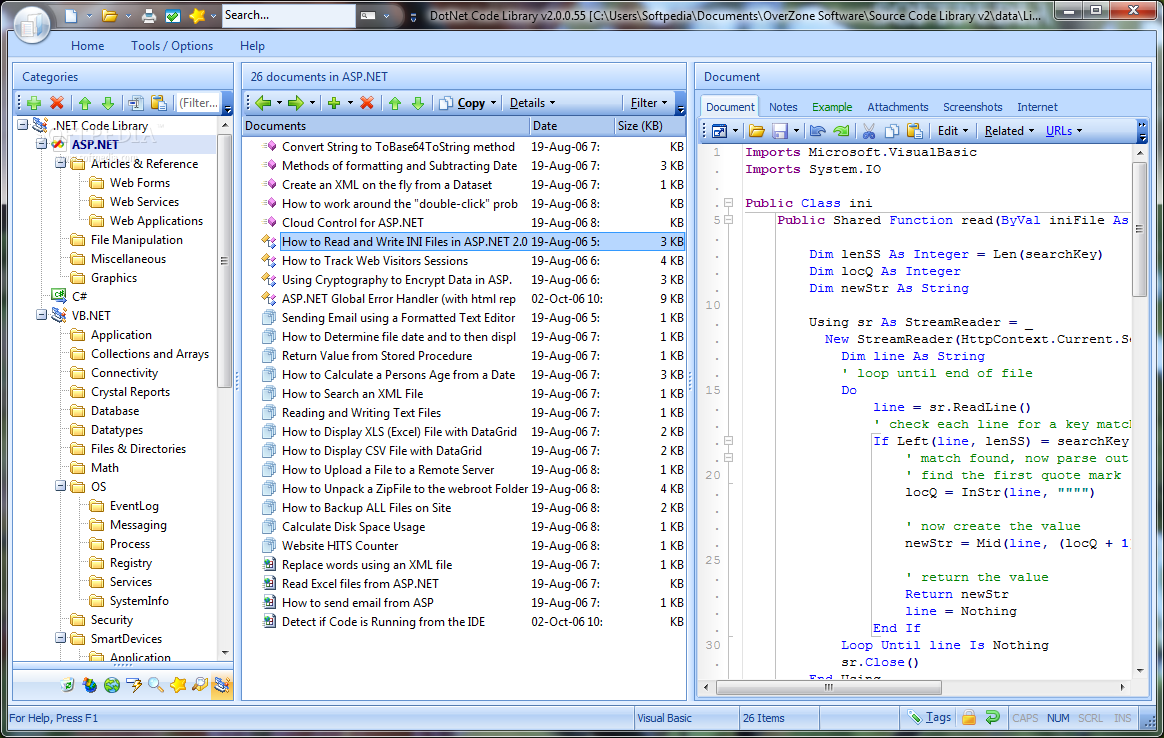This screenshot has width=1164, height=738.
Task: Open the Home menu
Action: [88, 46]
